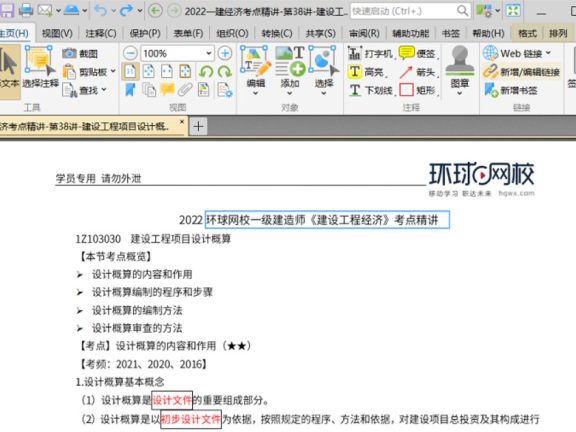Click the zoom in plus button
Image resolution: width=576 pixels, height=432 pixels.
pyautogui.click(x=224, y=54)
